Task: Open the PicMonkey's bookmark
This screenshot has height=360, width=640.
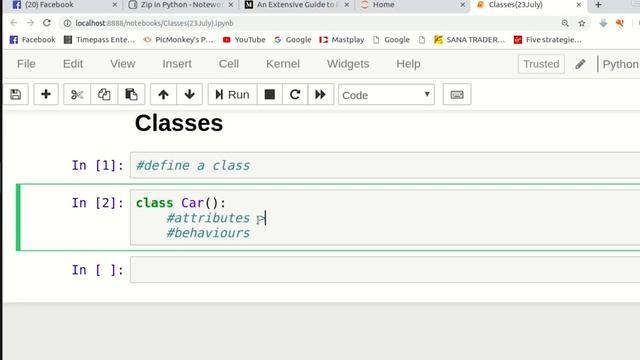Action: [179, 40]
